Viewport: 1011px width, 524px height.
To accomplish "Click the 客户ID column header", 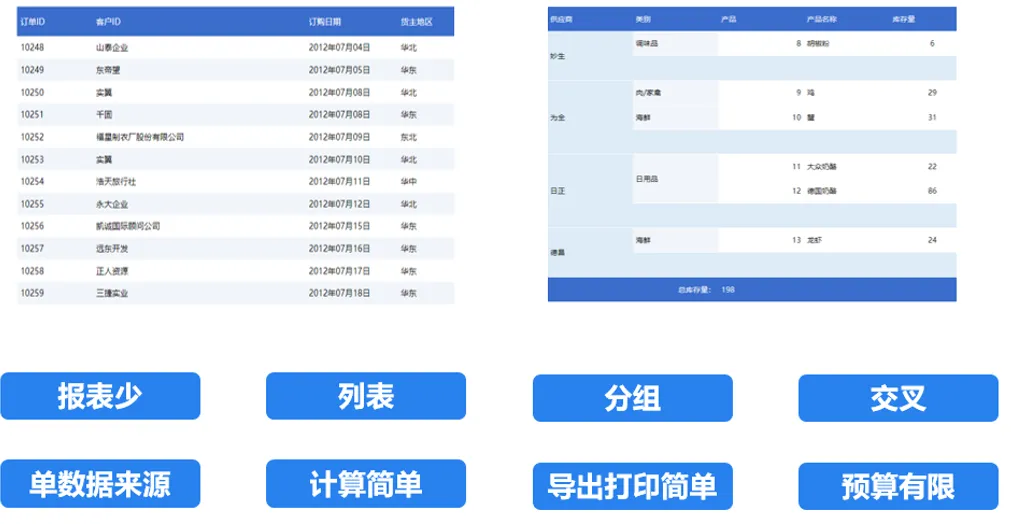I will pos(108,22).
